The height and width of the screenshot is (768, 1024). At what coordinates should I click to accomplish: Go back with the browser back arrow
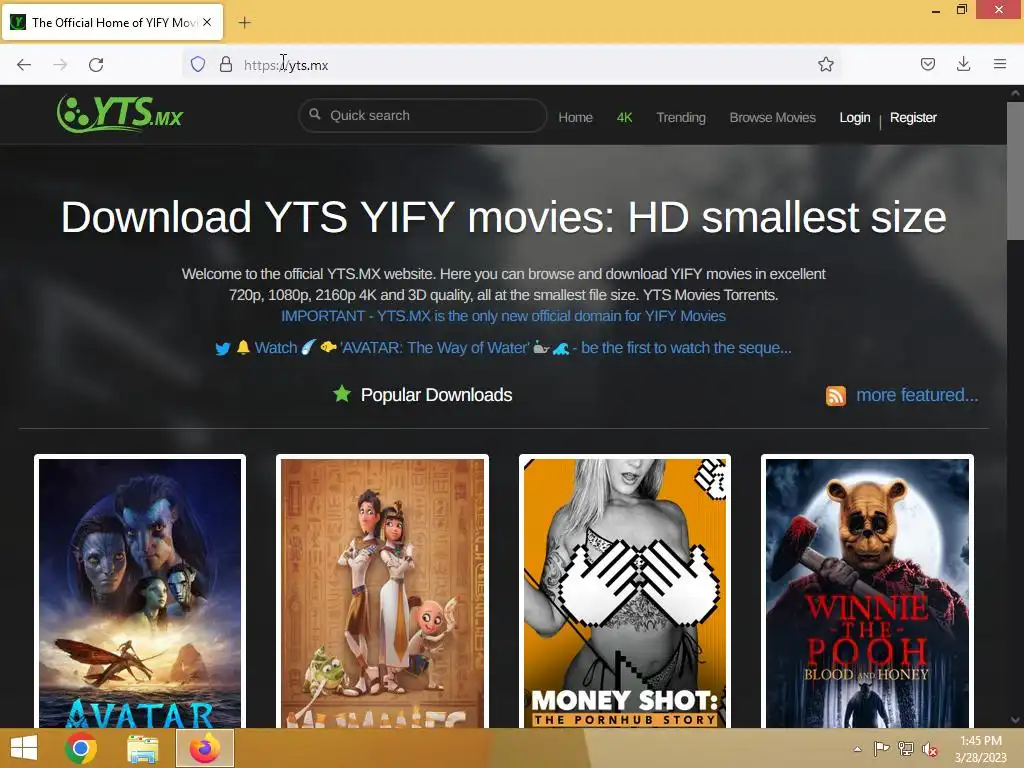click(24, 65)
